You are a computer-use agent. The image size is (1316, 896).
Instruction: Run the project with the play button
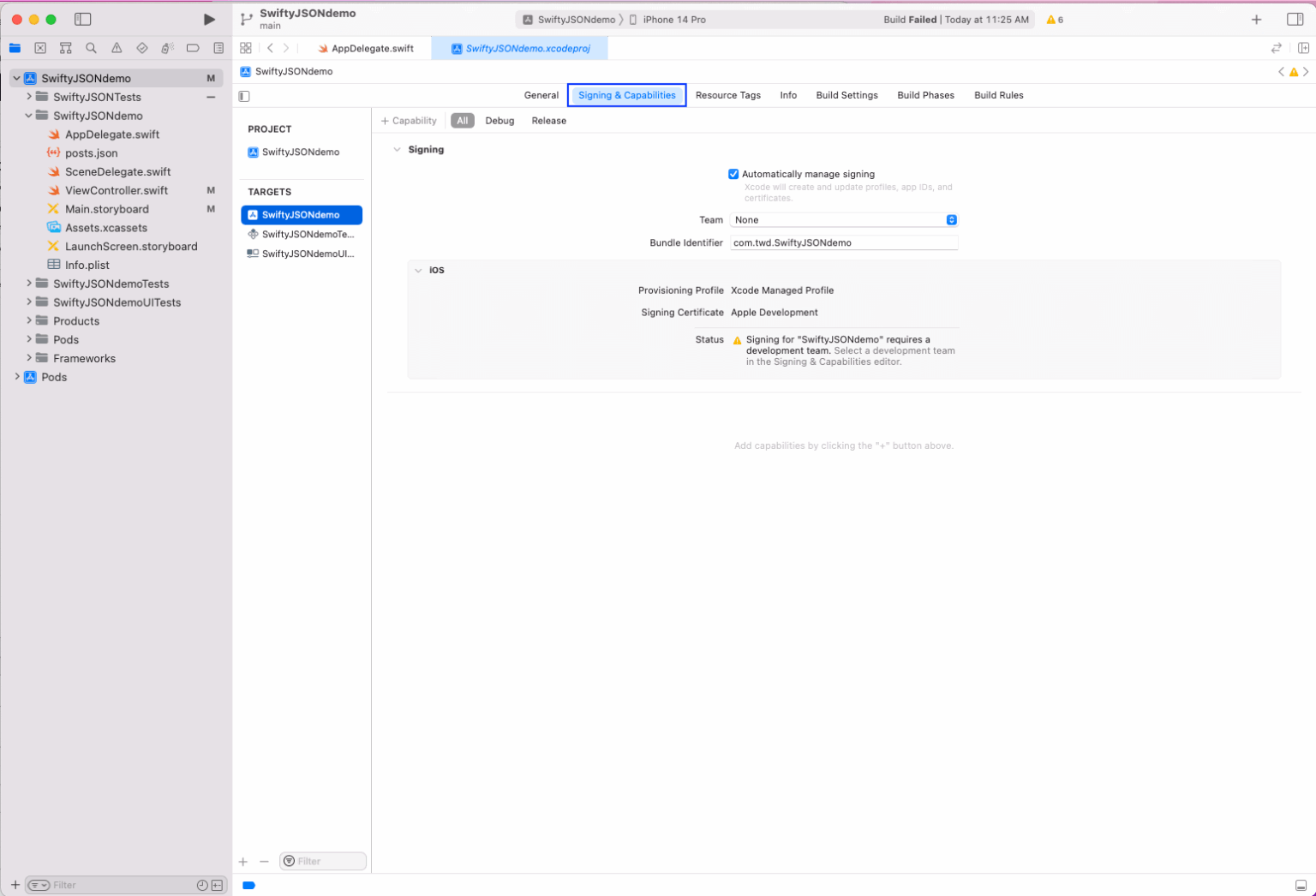click(208, 19)
